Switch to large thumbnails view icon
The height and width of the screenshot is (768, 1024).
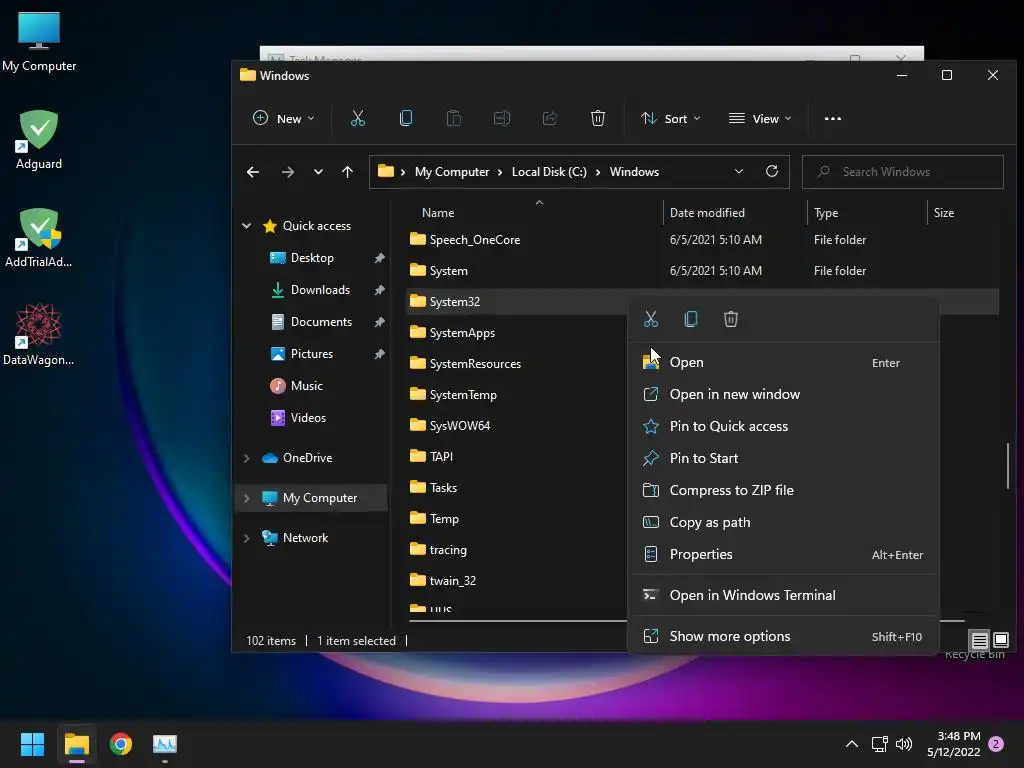(x=1000, y=640)
